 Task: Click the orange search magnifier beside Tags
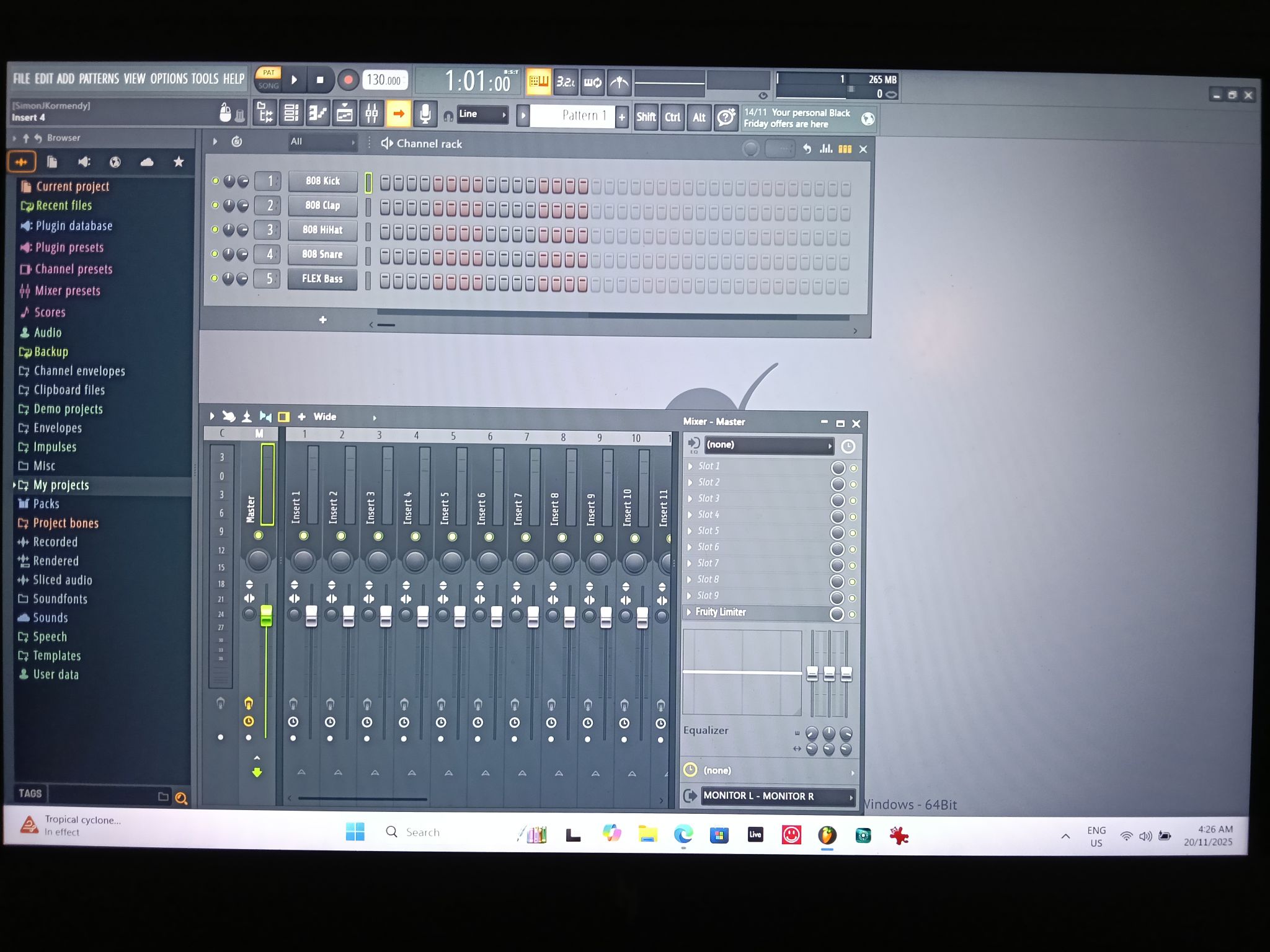point(181,798)
